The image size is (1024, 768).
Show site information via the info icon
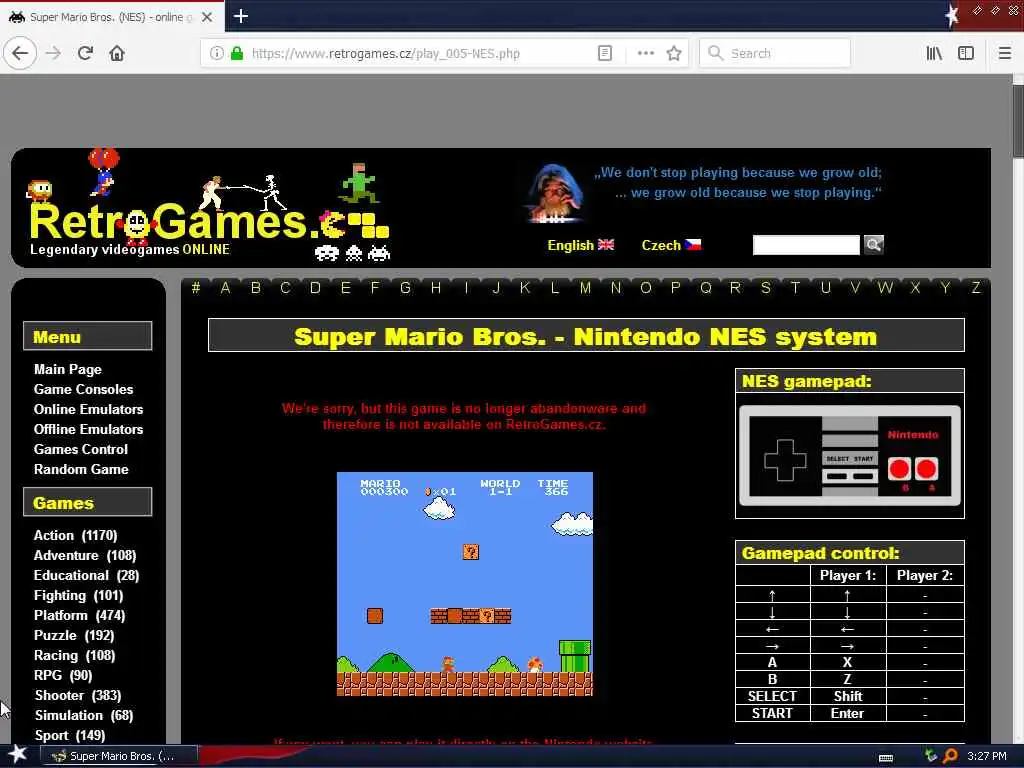[217, 53]
